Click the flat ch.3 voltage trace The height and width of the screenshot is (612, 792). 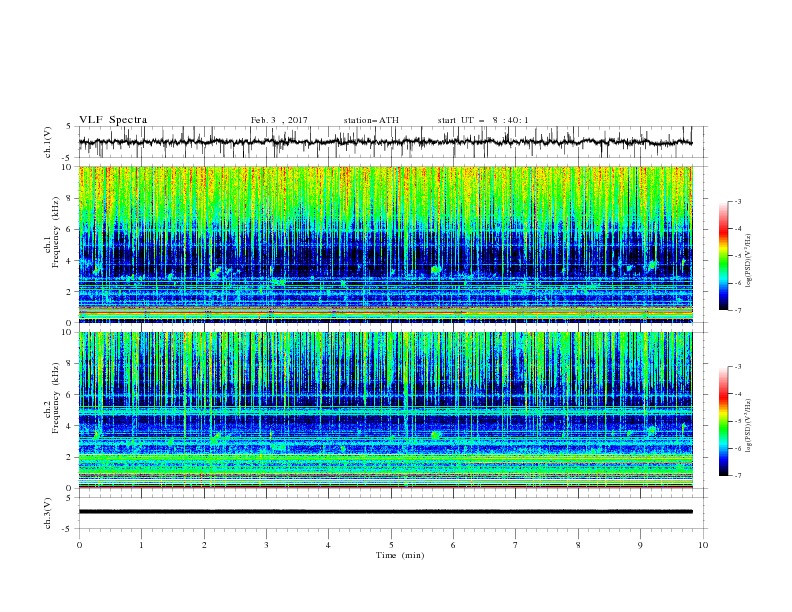coord(385,512)
